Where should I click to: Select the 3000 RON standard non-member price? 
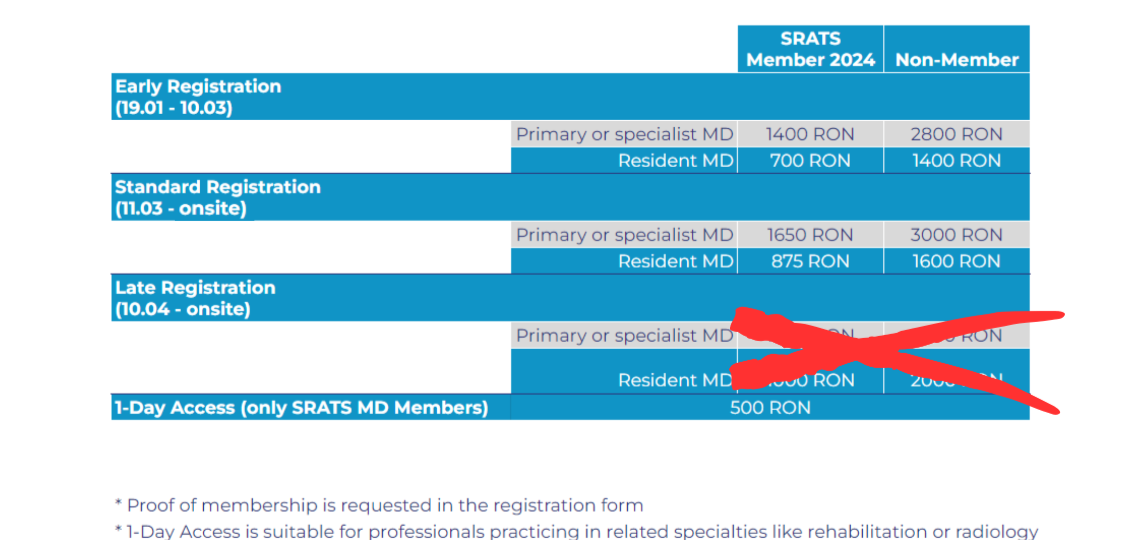tap(956, 235)
